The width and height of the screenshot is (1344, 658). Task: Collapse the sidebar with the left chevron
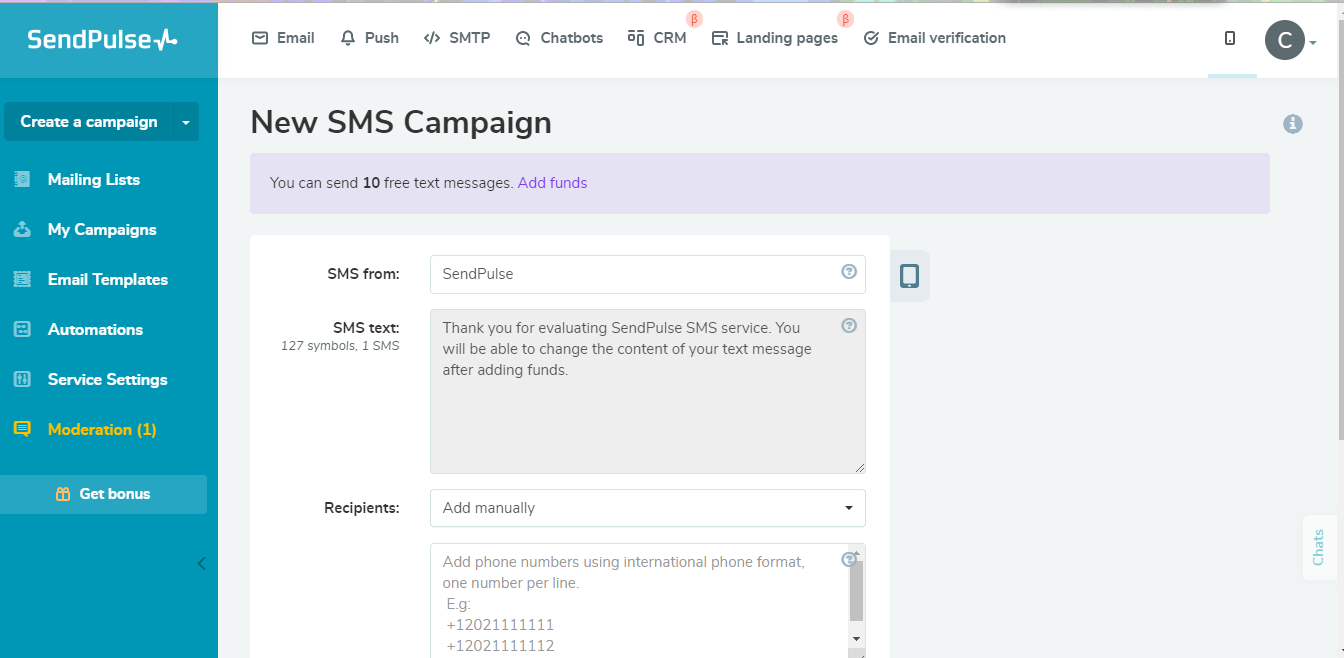[x=202, y=563]
